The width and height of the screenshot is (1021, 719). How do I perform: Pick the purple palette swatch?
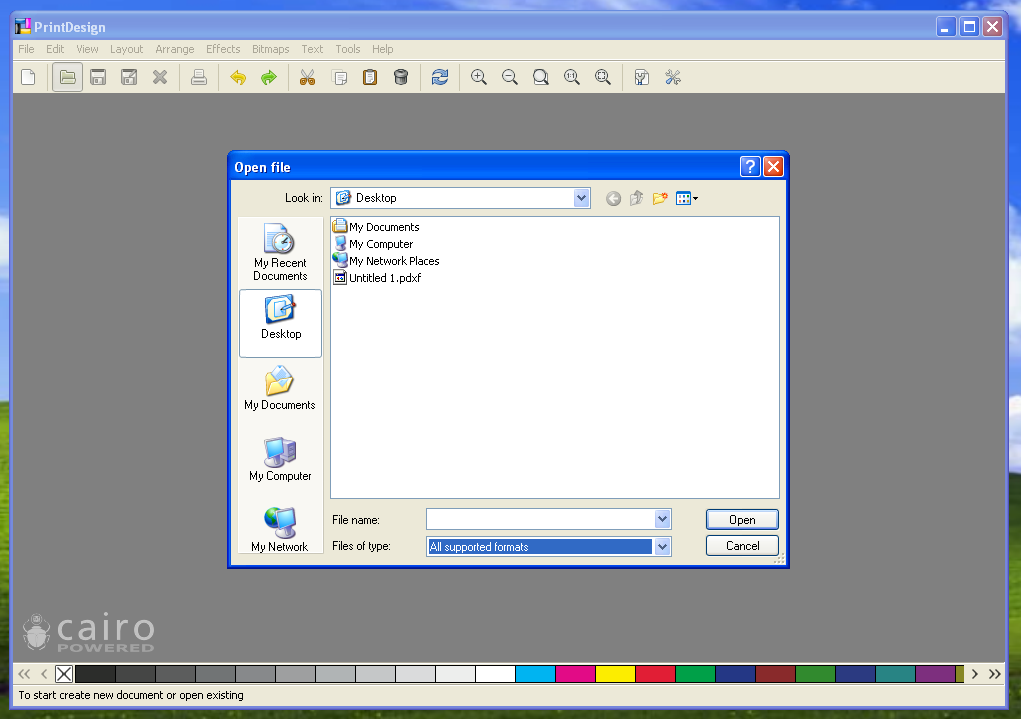(935, 673)
